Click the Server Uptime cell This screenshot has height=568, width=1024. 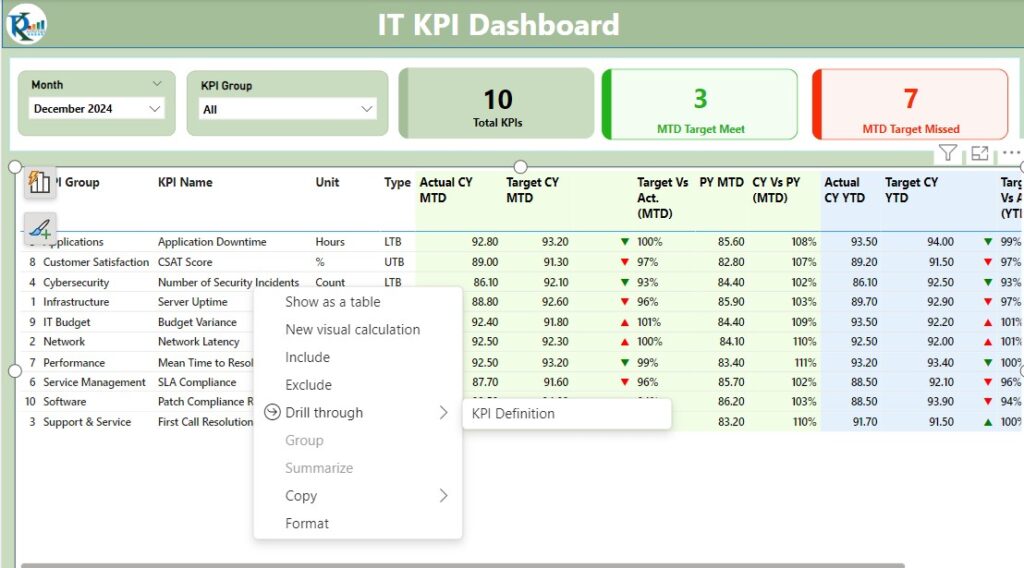click(193, 302)
